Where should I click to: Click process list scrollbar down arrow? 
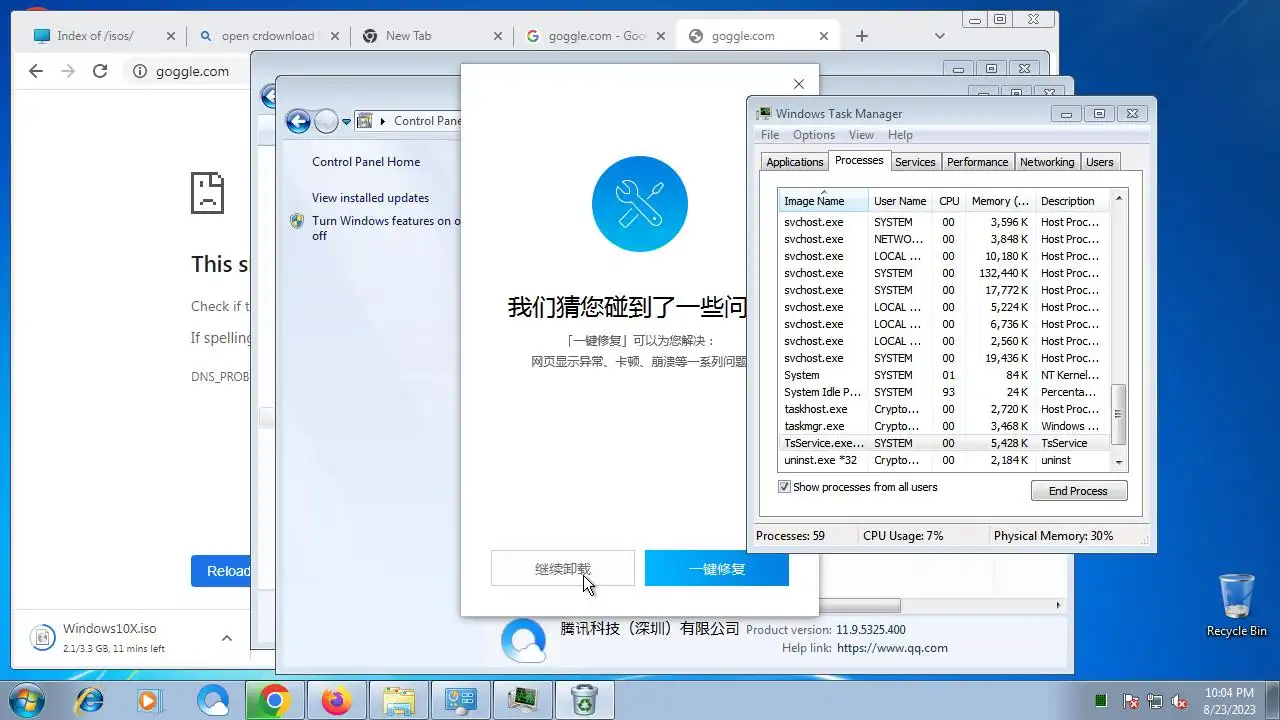1119,462
